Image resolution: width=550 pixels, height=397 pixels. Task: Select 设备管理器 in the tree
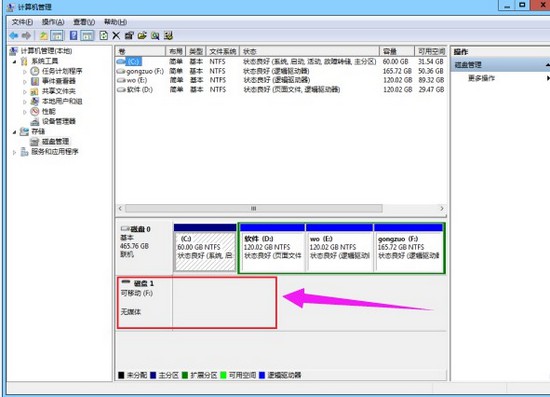coord(59,121)
